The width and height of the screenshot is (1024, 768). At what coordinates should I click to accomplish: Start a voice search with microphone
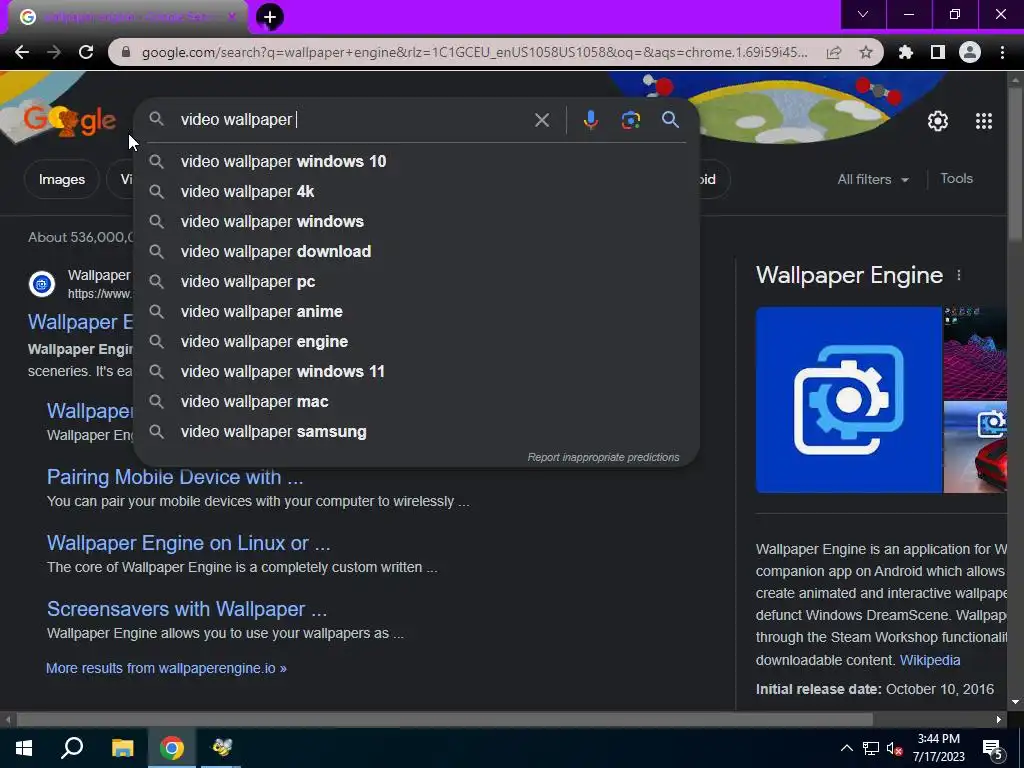pos(590,120)
